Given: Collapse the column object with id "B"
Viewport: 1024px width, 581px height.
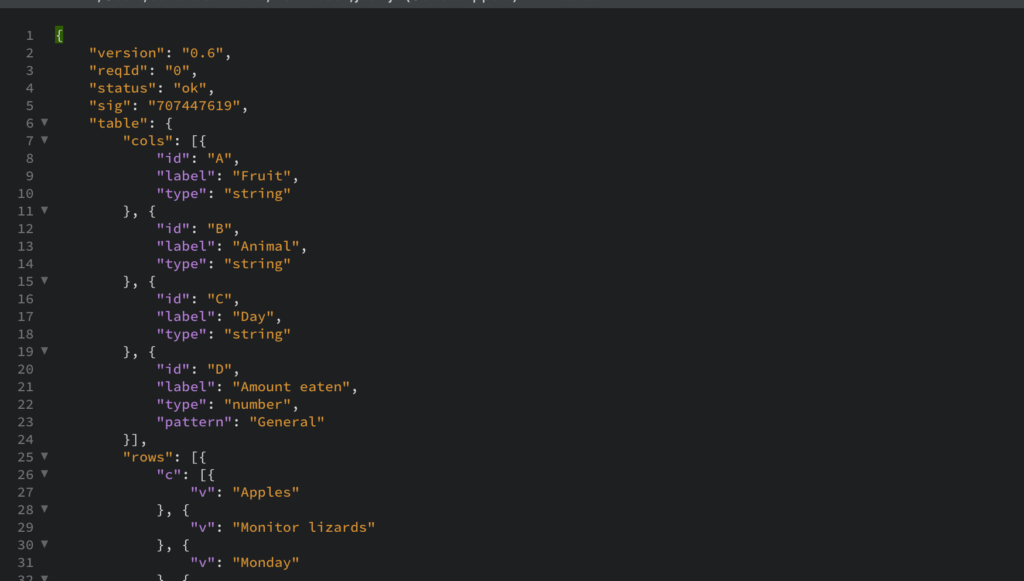Looking at the screenshot, I should click(44, 211).
